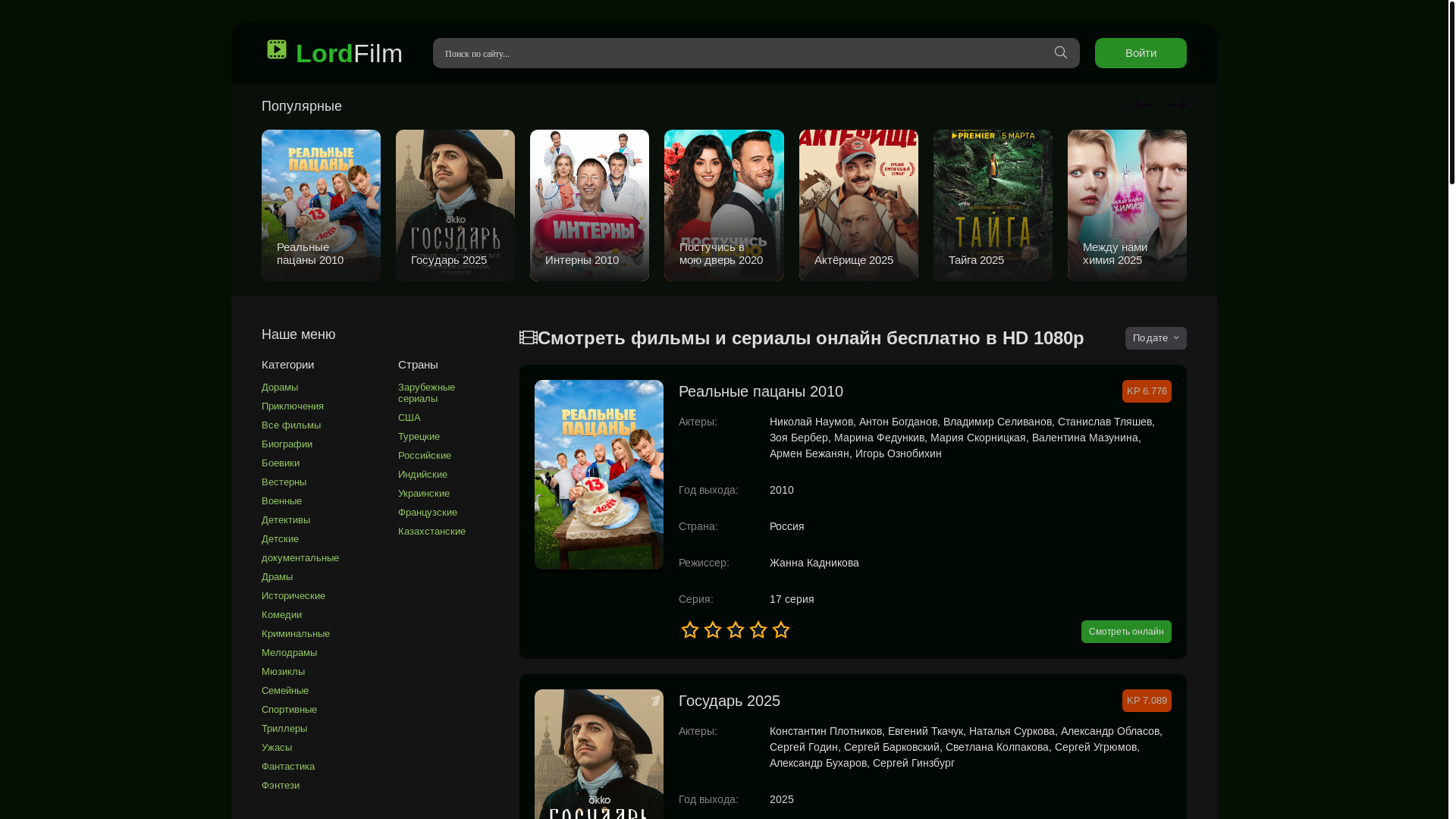
Task: Click the next carousel arrow
Action: pos(1177,105)
